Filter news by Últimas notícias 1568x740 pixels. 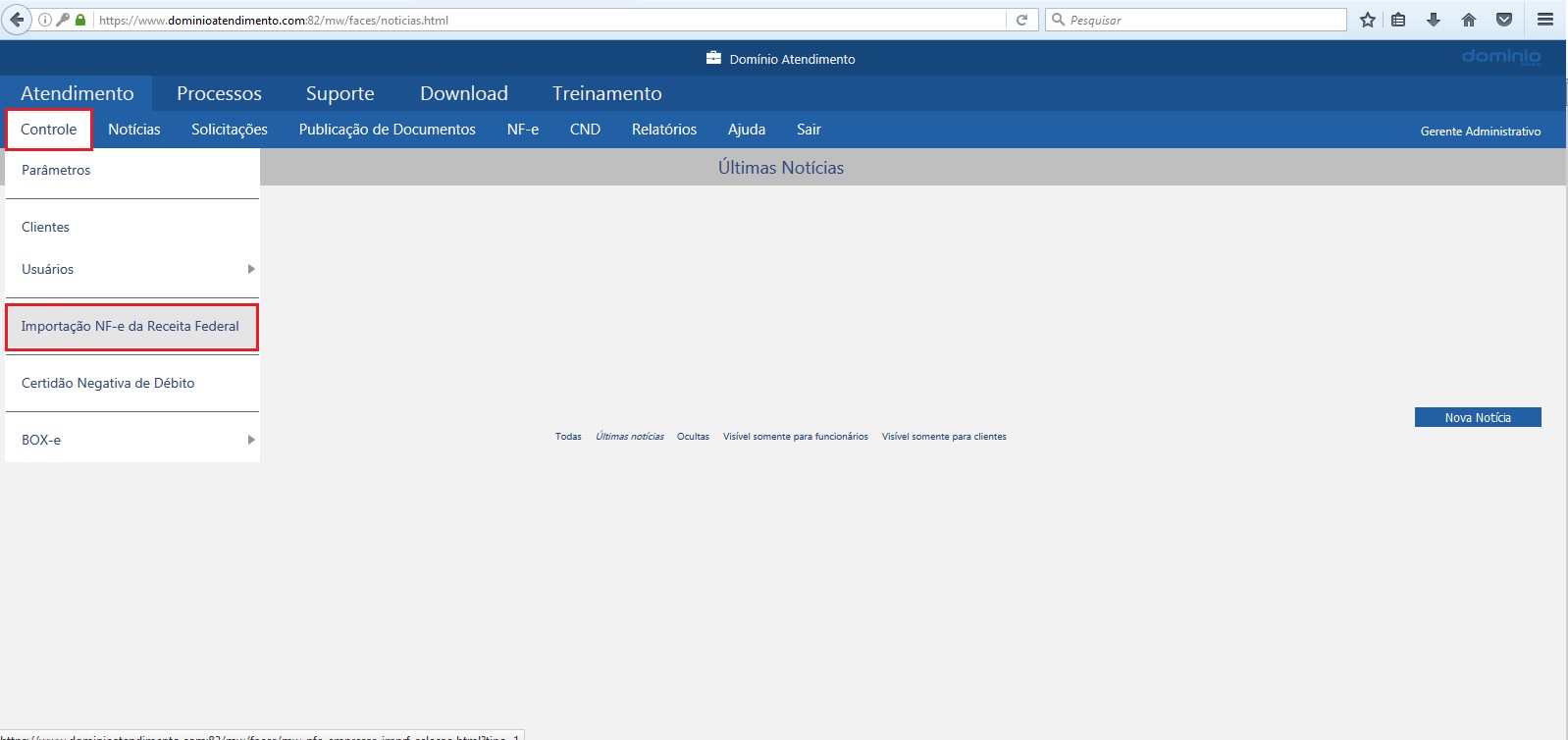tap(630, 437)
